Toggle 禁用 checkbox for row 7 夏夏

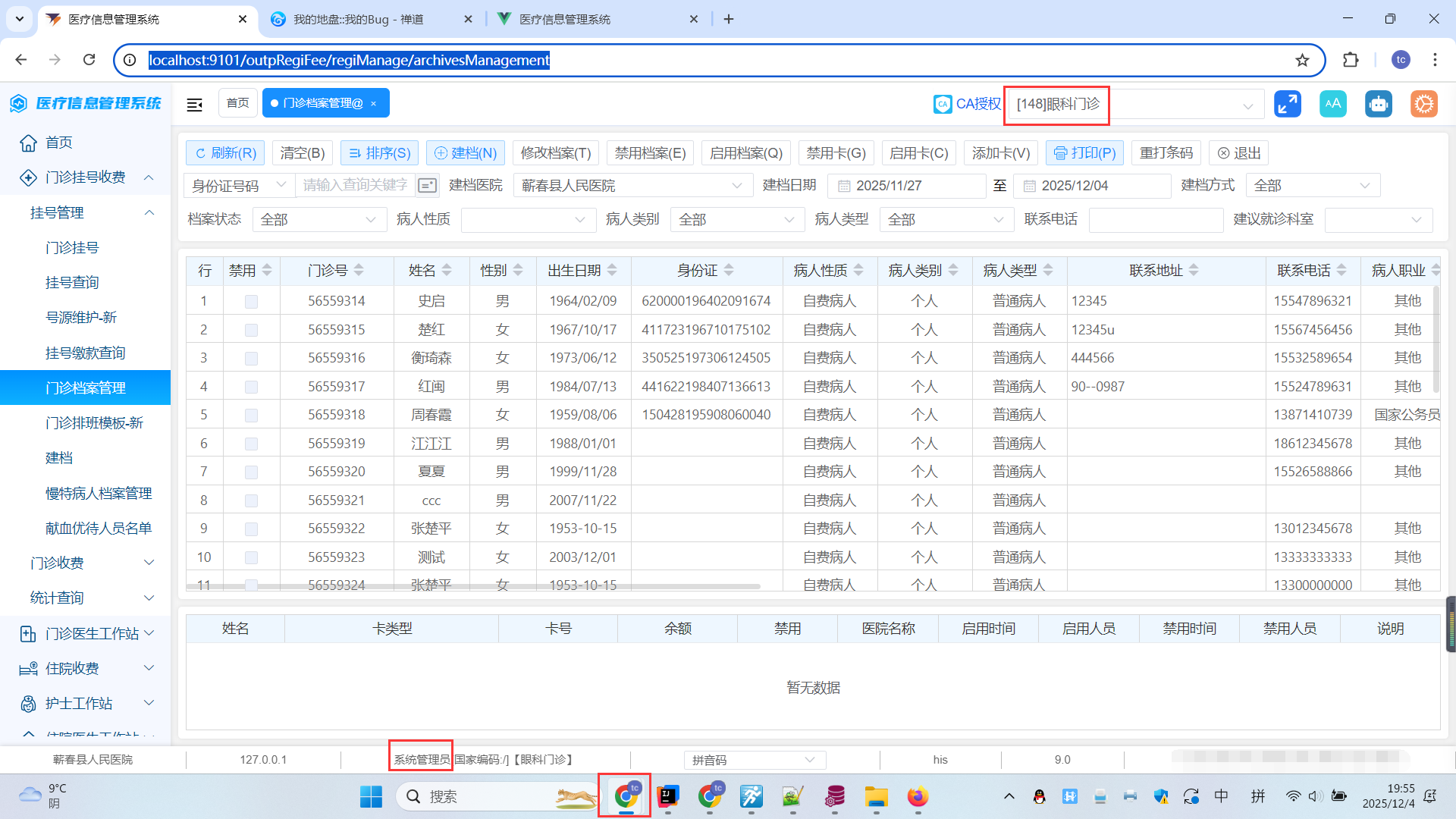coord(251,472)
